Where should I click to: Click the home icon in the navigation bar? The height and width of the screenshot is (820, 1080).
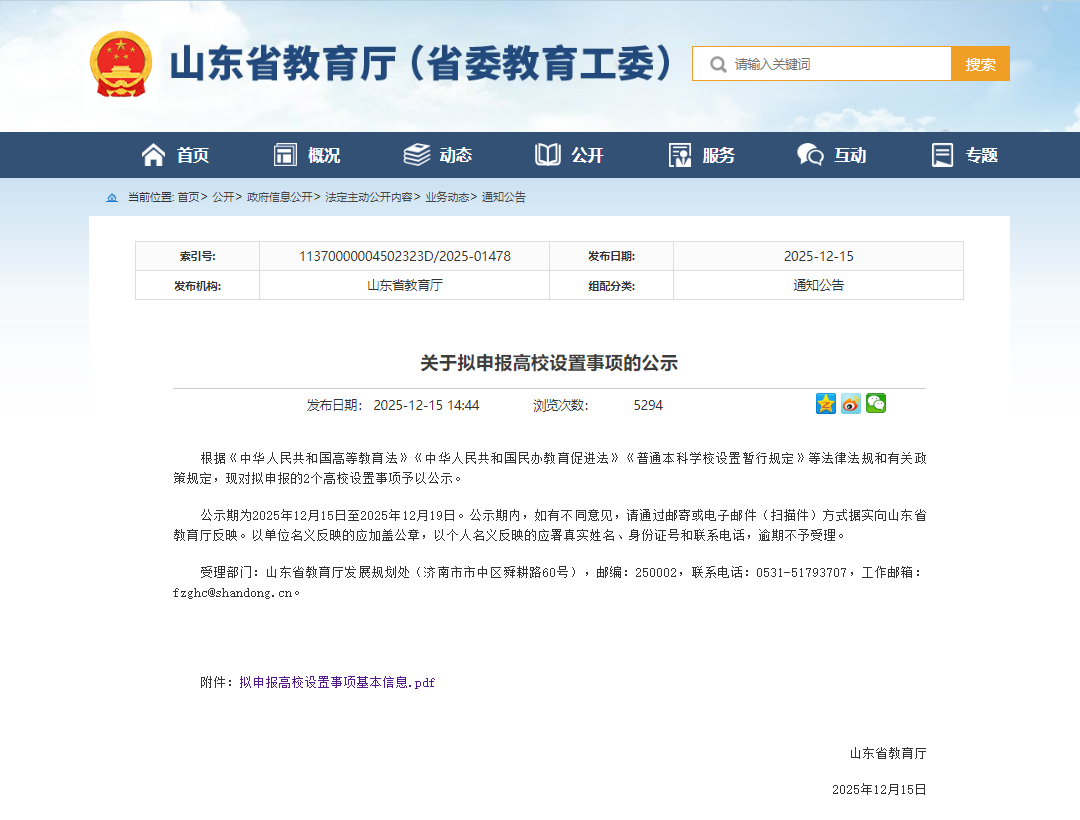[153, 154]
